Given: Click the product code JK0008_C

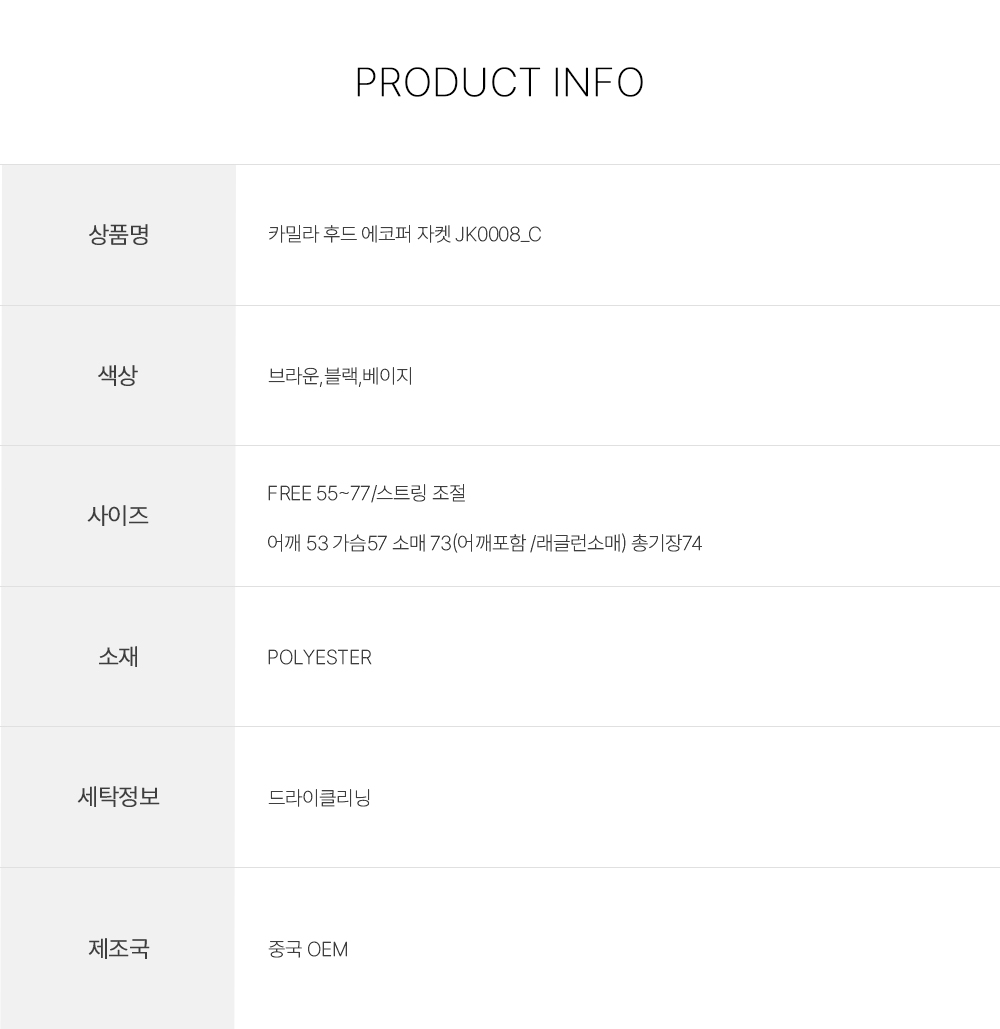Looking at the screenshot, I should pyautogui.click(x=498, y=235).
